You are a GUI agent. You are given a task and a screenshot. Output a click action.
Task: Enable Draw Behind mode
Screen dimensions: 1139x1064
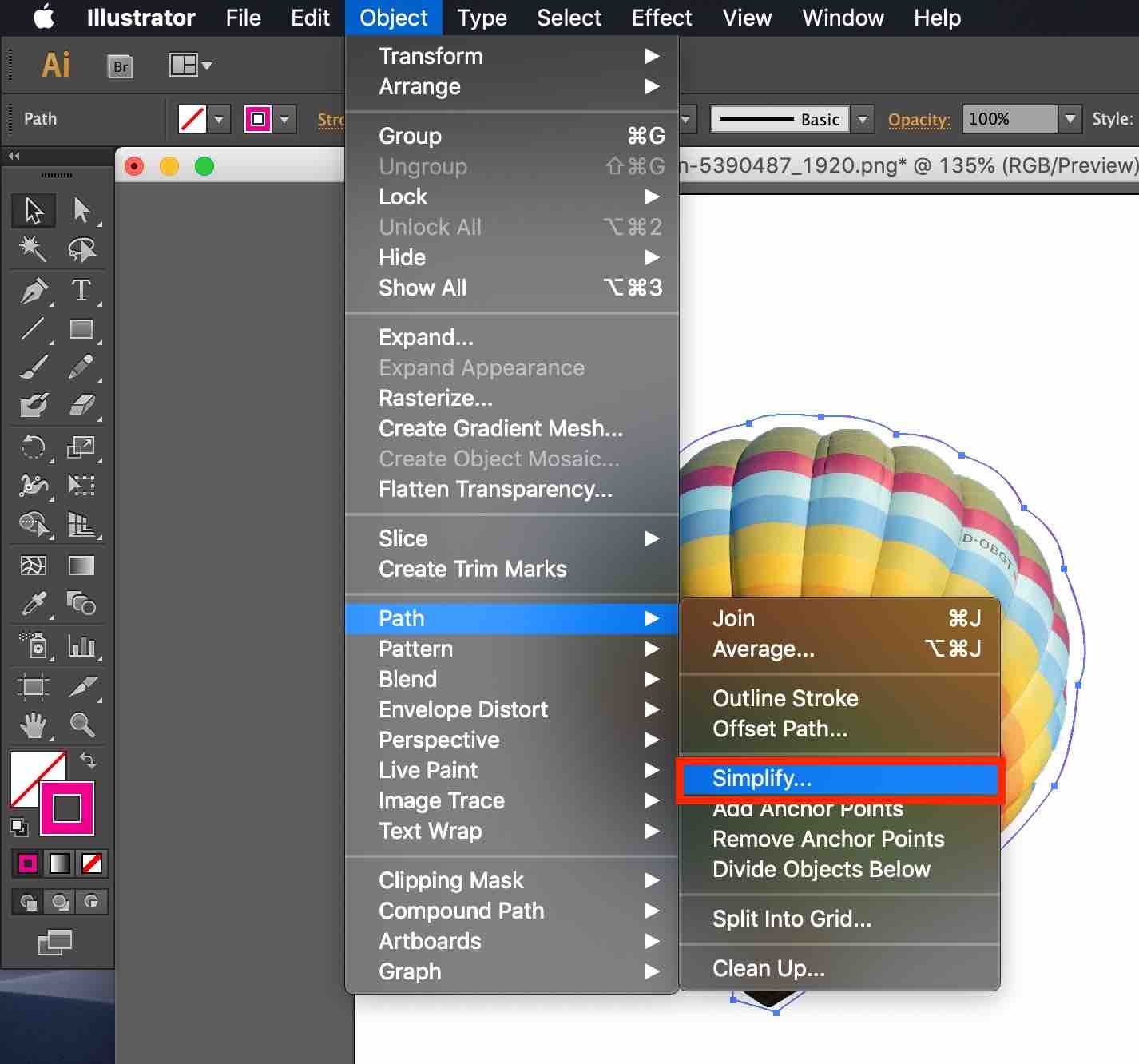tap(60, 902)
